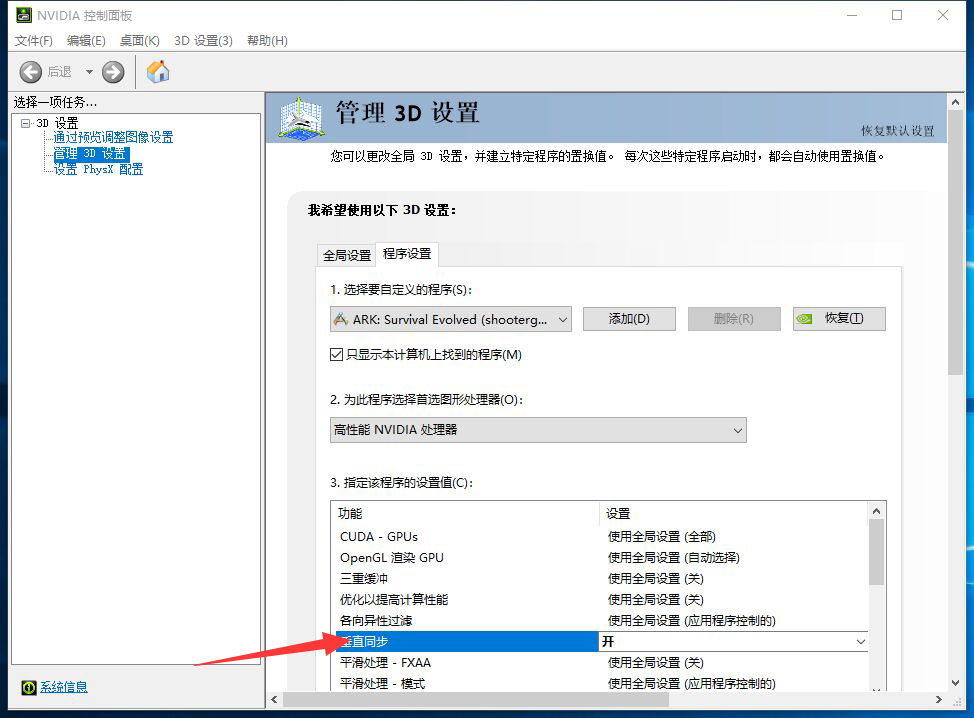Uncheck show only programs found on this computer

(x=337, y=355)
